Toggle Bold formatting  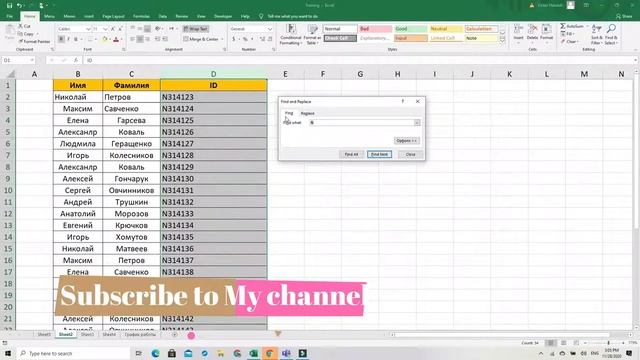coord(61,40)
